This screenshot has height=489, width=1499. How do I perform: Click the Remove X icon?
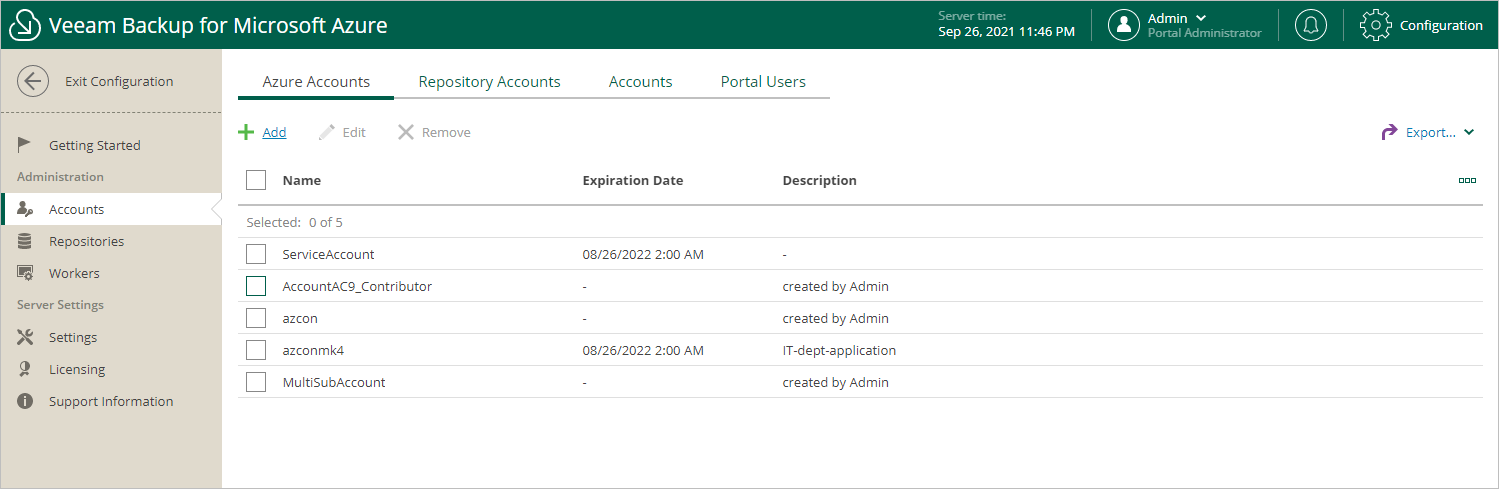pyautogui.click(x=405, y=132)
